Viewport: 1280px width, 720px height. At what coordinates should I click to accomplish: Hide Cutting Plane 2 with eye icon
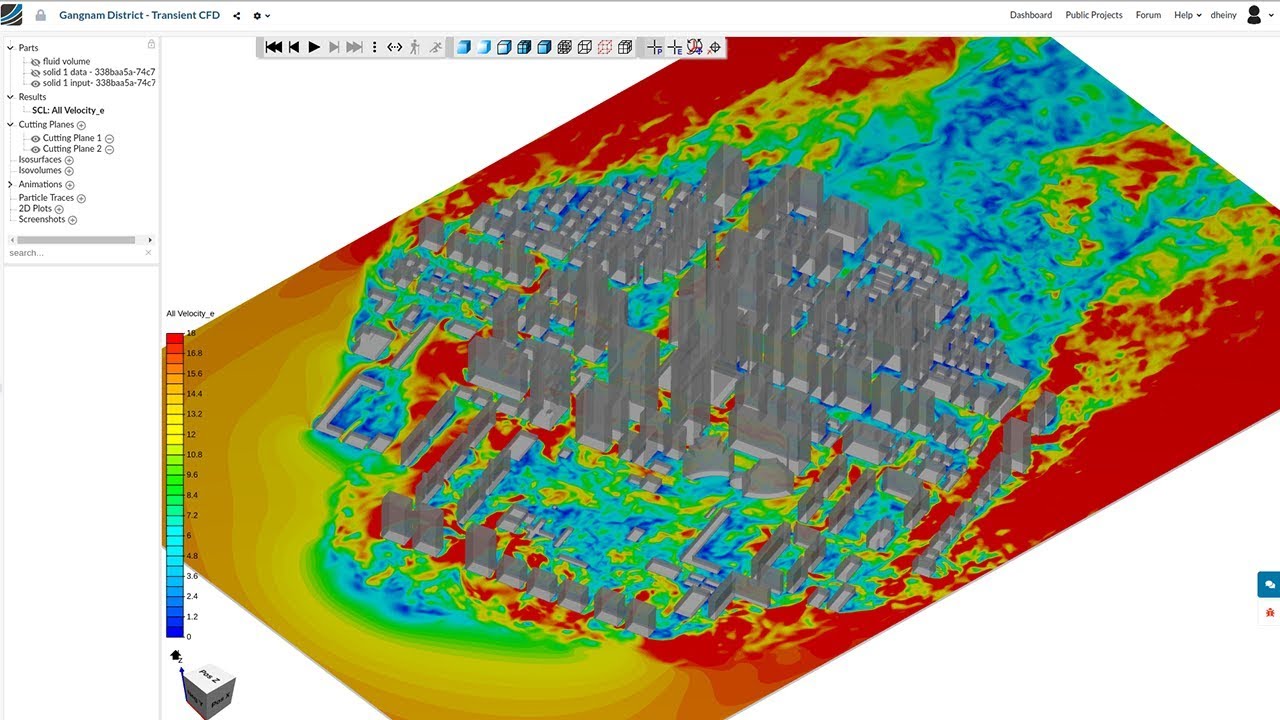coord(36,149)
